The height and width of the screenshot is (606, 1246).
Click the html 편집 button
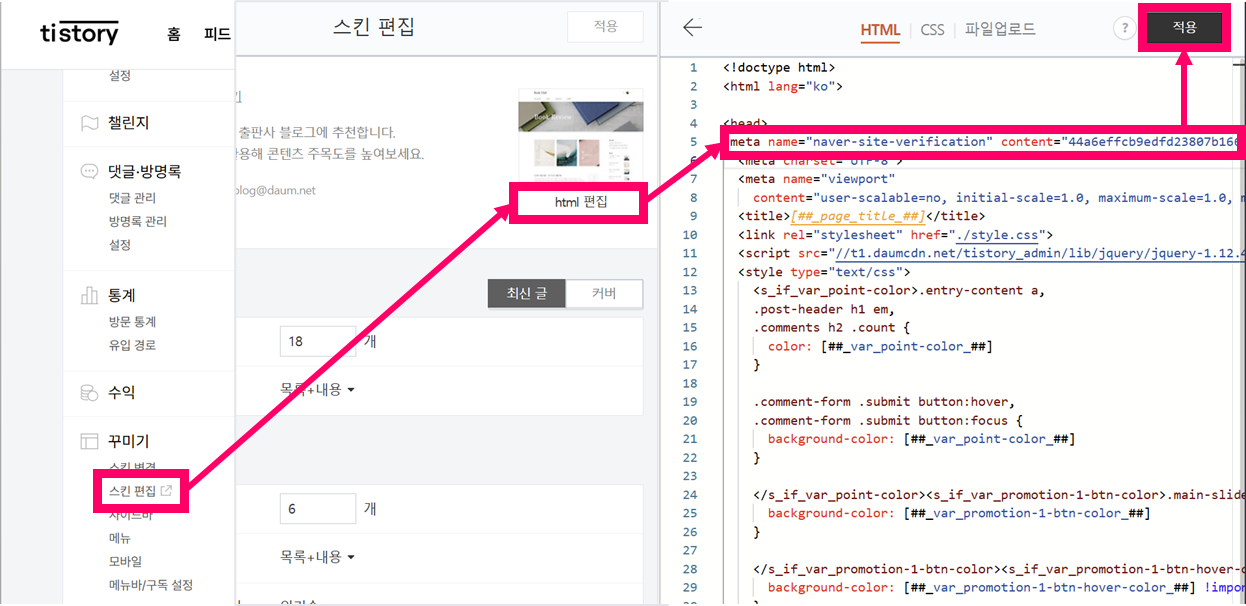pyautogui.click(x=582, y=203)
